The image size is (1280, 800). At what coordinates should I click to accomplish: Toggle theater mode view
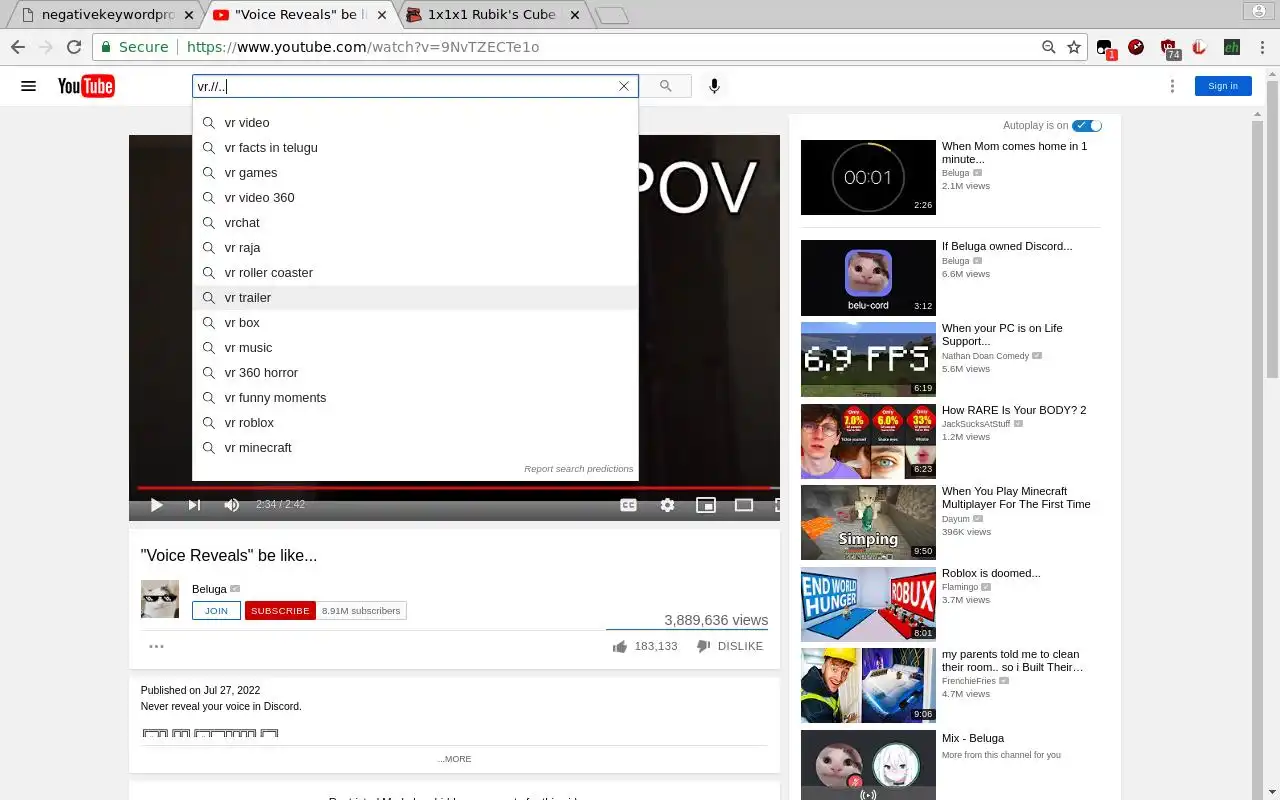pyautogui.click(x=744, y=505)
